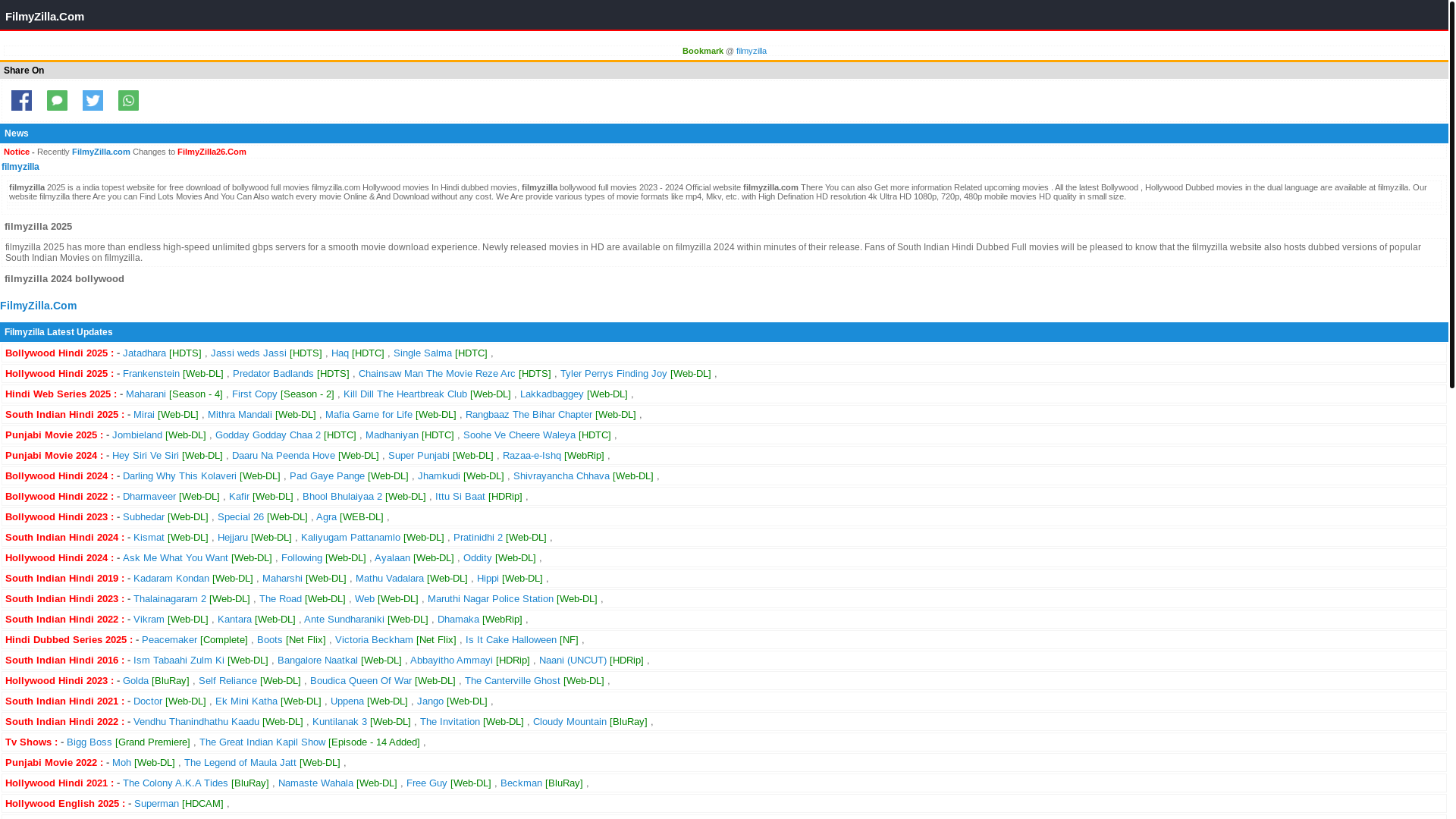
Task: Open The Canterville Ghost link
Action: [513, 681]
